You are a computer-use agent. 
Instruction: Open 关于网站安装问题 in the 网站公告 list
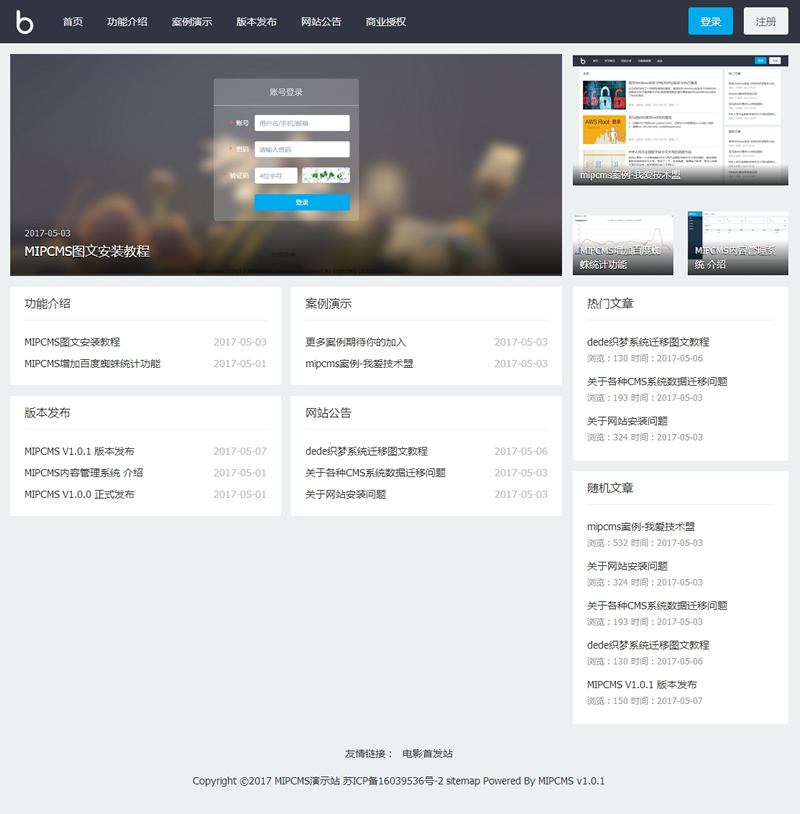pos(346,495)
